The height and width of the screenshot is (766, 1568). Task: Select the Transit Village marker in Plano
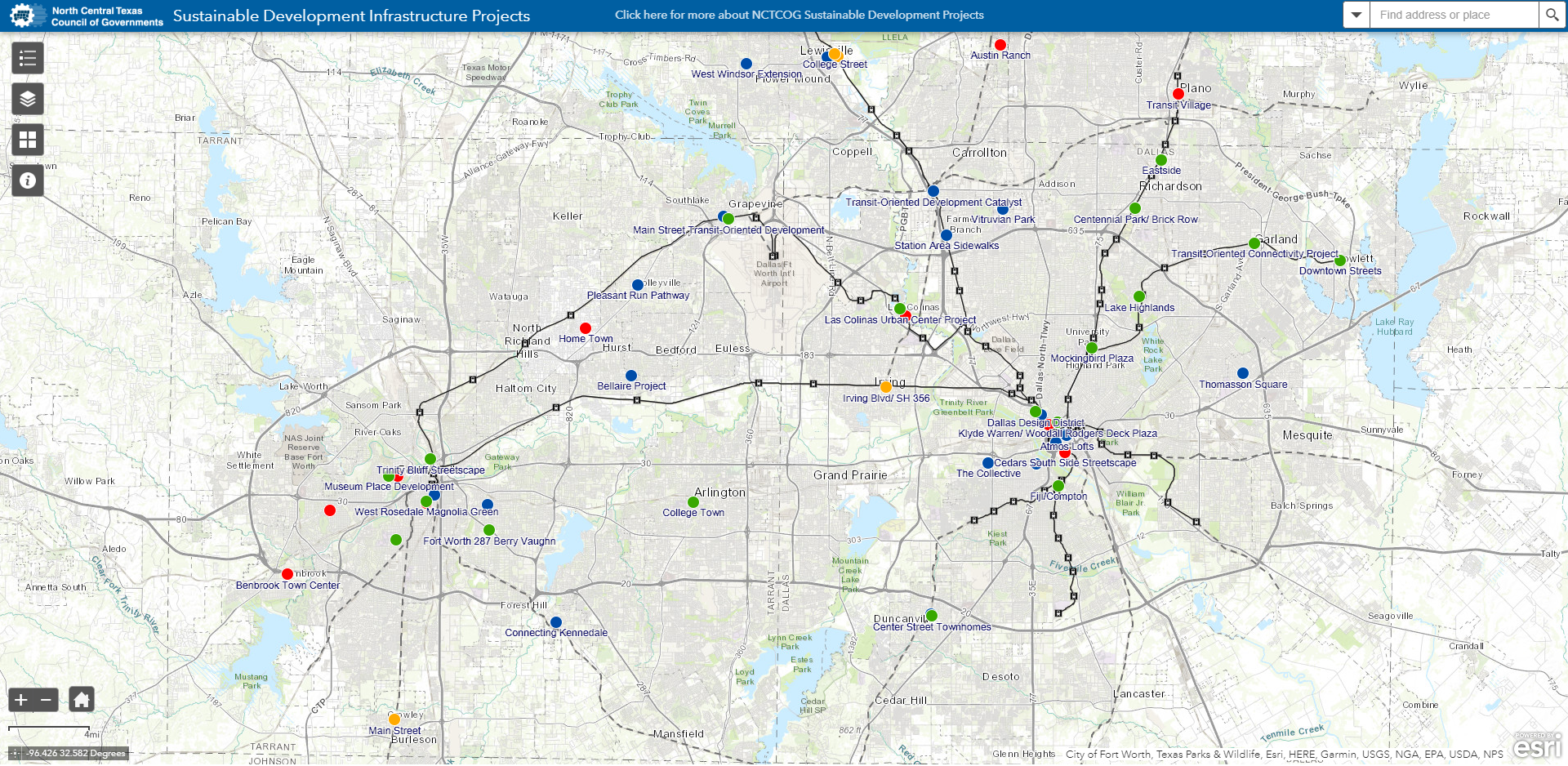[1178, 93]
